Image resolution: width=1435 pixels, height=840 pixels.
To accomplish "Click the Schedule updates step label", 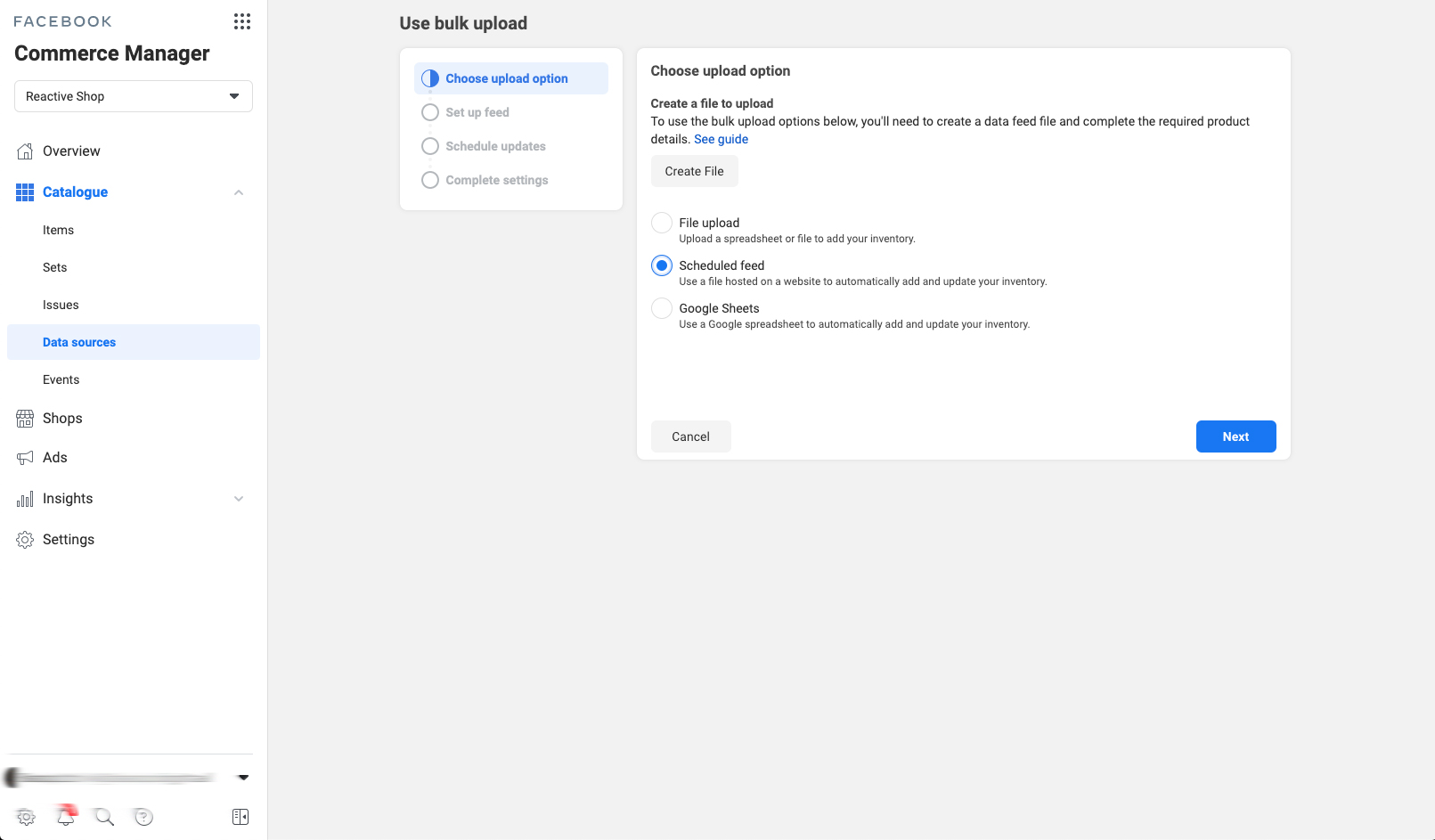I will tap(496, 146).
